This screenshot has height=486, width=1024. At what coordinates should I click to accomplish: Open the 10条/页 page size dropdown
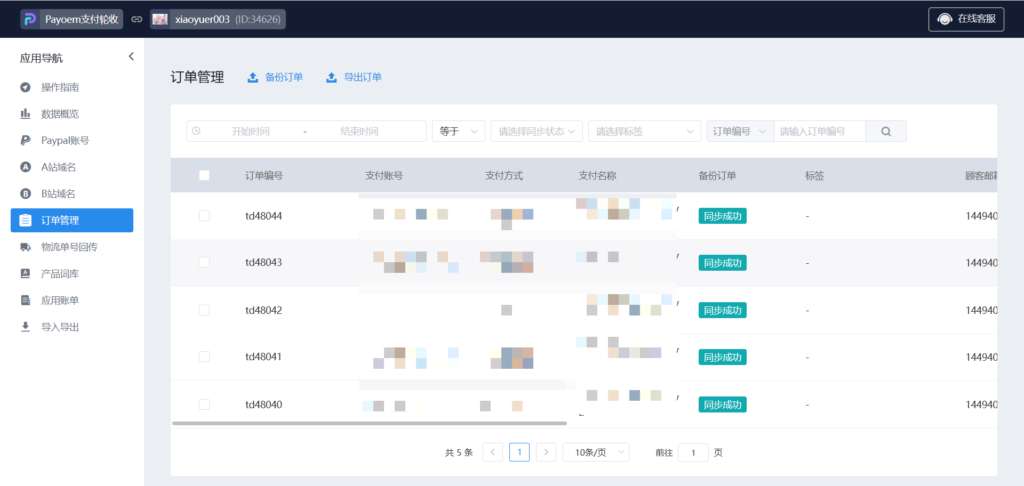coord(596,452)
